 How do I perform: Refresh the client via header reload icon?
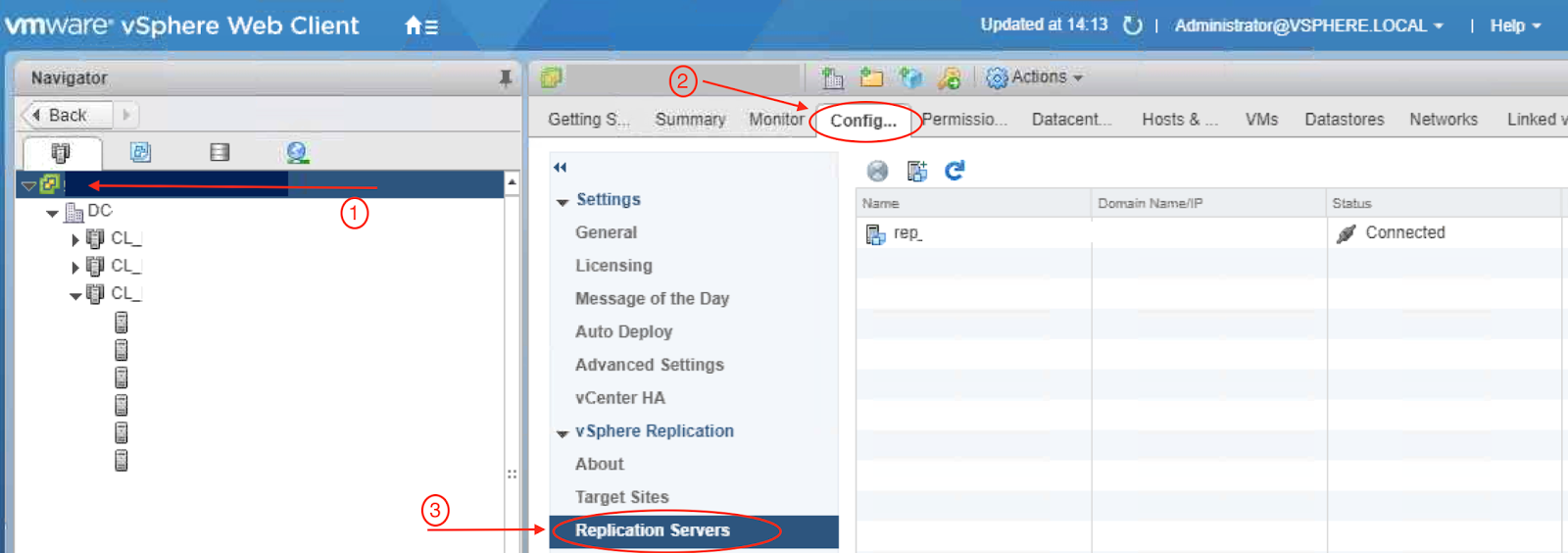[1133, 25]
